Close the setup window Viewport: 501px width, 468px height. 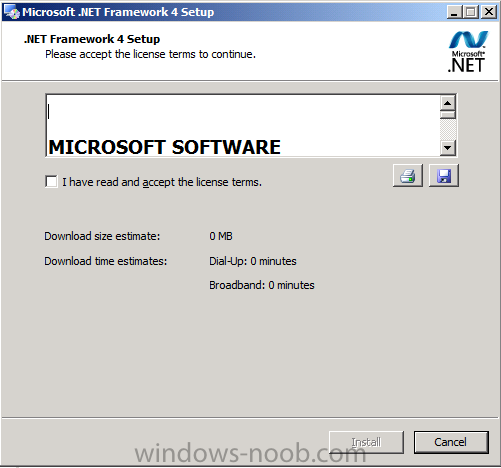[489, 12]
